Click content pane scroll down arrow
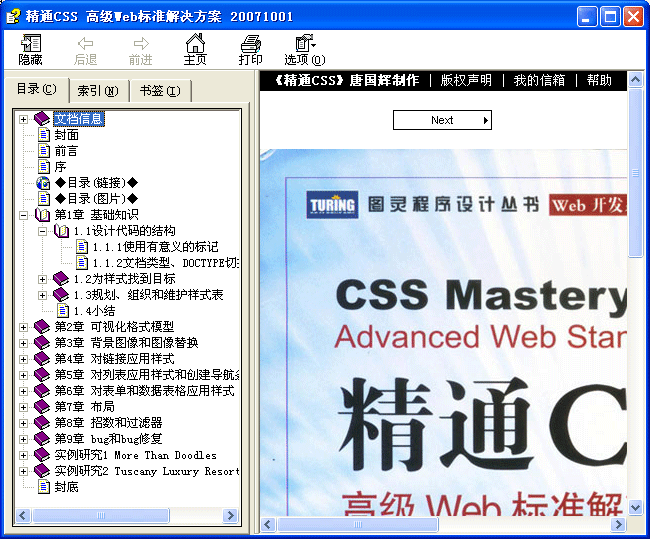This screenshot has width=650, height=539. (635, 507)
